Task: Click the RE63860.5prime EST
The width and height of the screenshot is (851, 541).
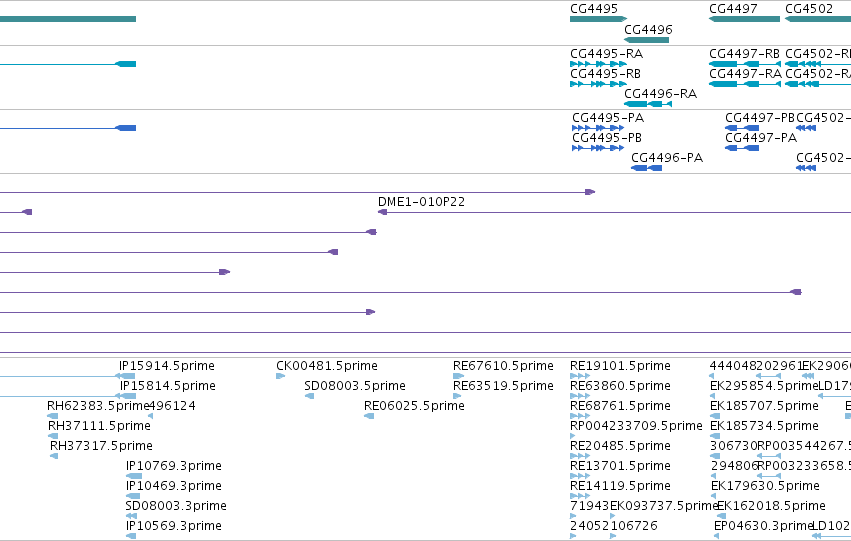Action: [580, 396]
